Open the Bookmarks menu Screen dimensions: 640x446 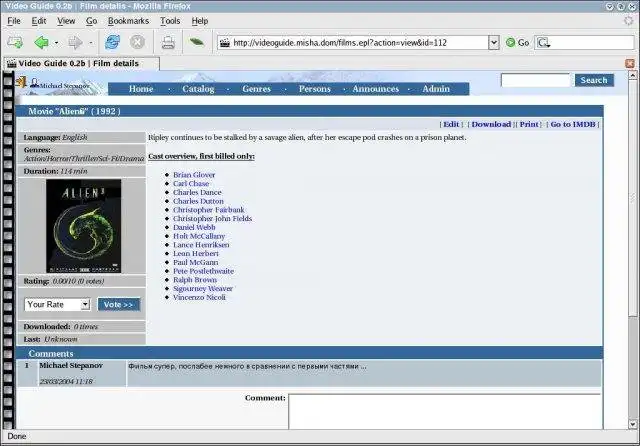click(128, 21)
